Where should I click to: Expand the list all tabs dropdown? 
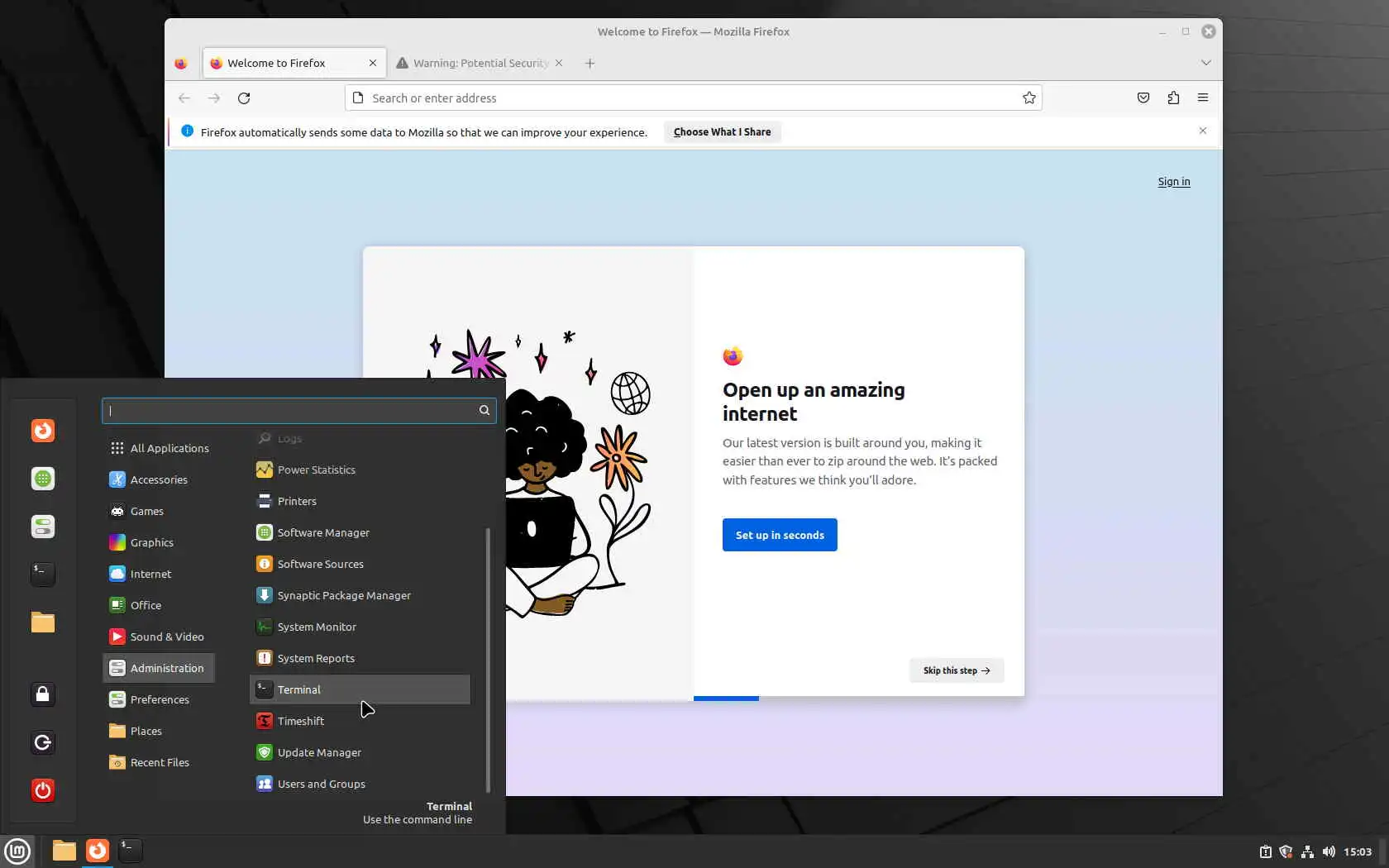pos(1205,64)
